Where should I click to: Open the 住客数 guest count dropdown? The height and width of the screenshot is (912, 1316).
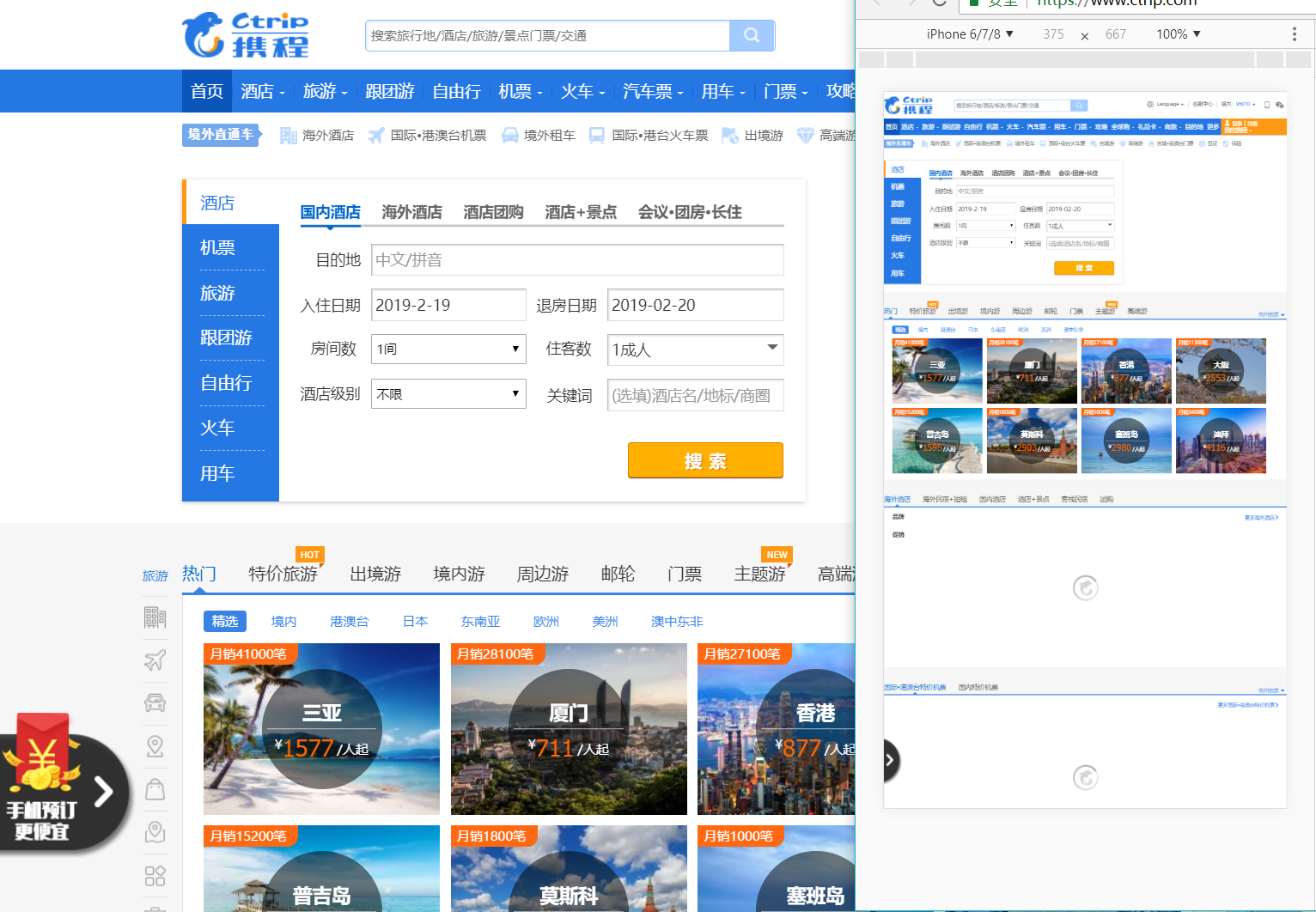pos(695,350)
